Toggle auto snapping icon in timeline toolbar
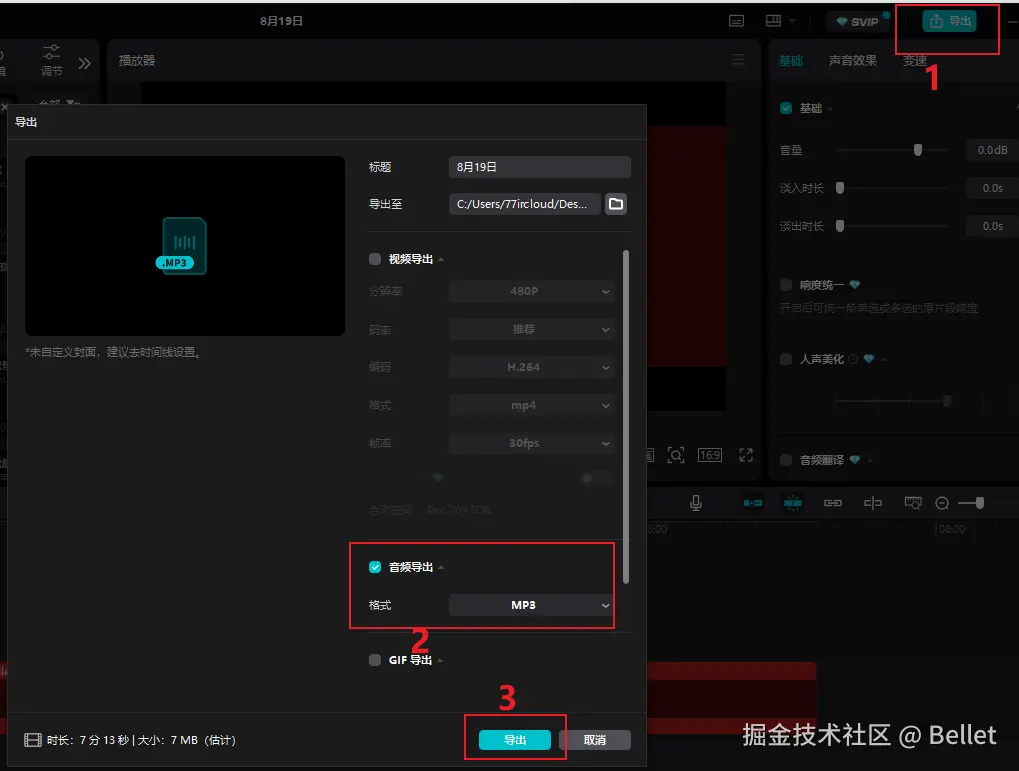1019x771 pixels. click(x=793, y=503)
